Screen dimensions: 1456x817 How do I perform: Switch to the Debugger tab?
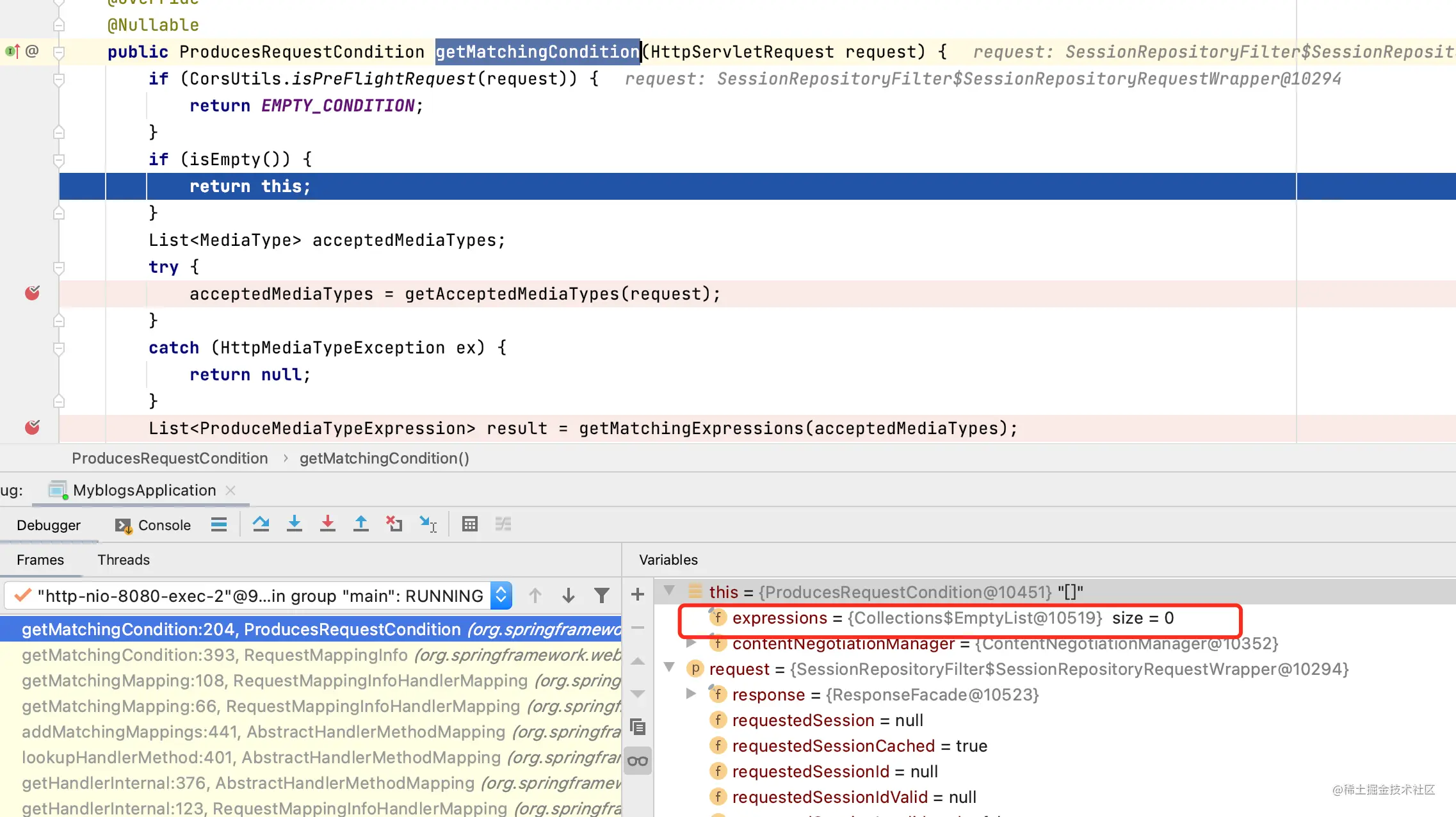(49, 525)
